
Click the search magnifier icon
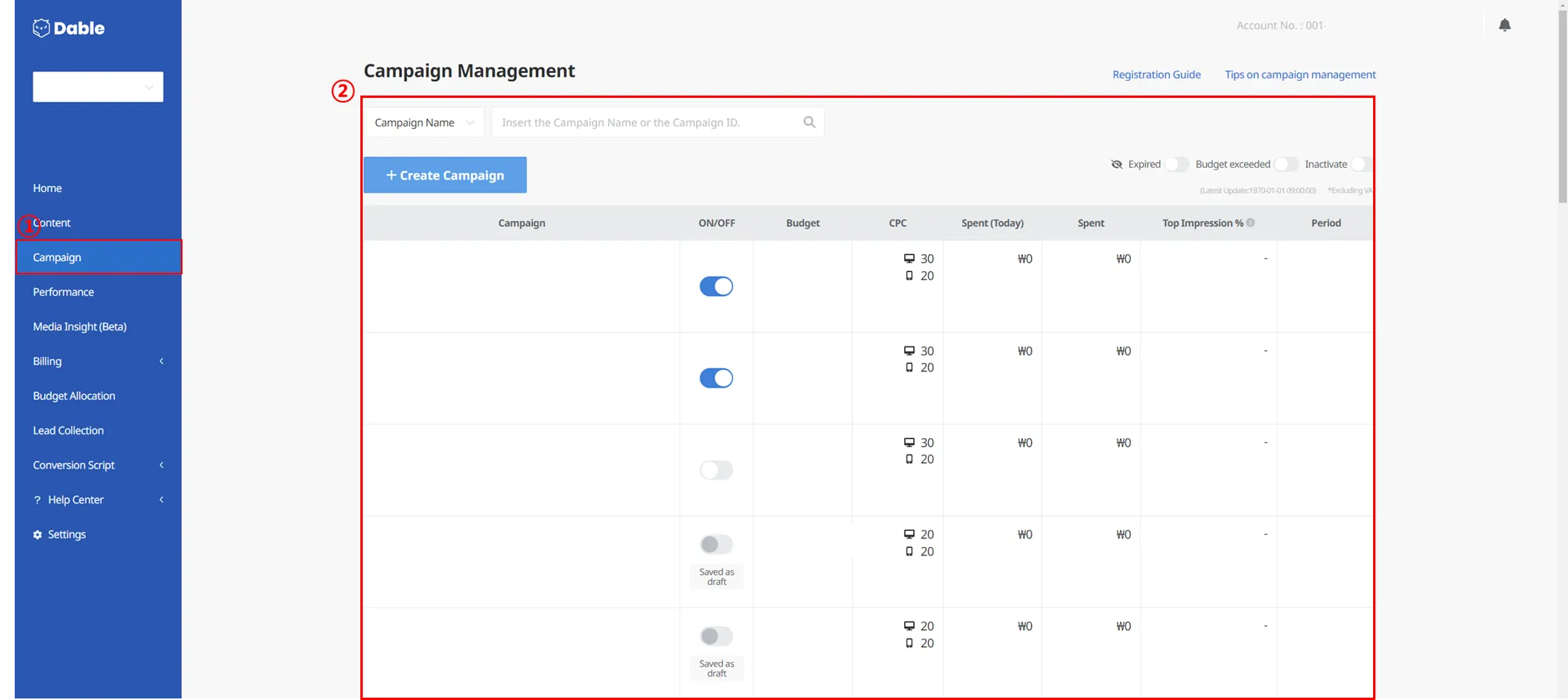[x=809, y=122]
